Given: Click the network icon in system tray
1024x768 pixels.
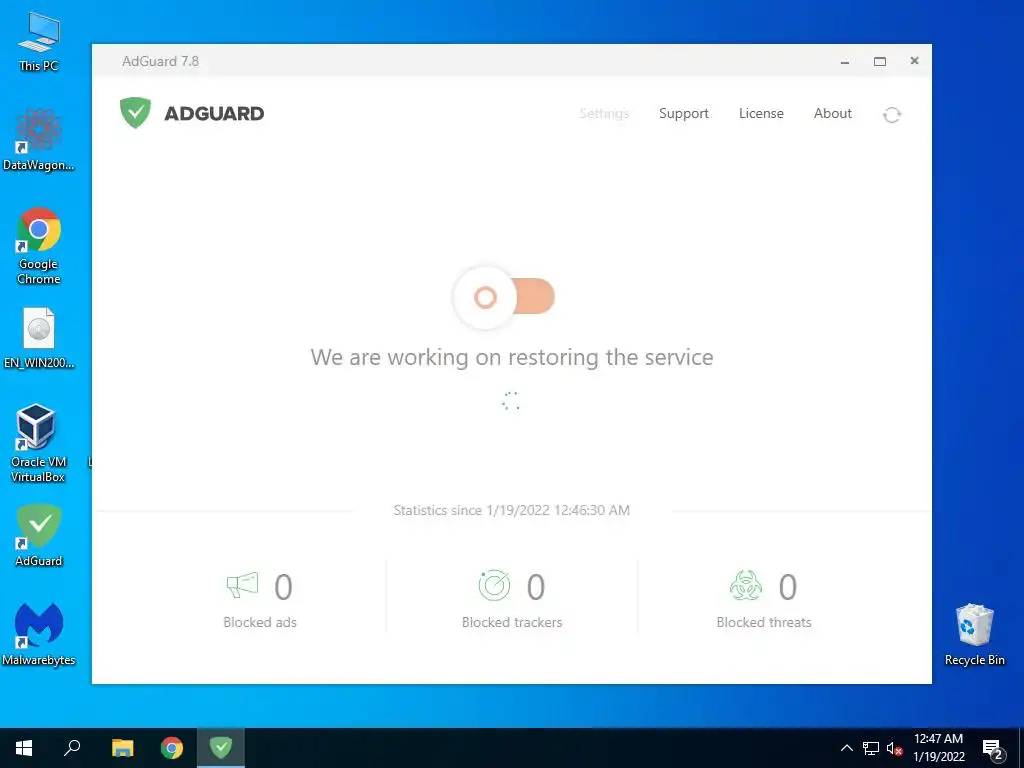Looking at the screenshot, I should point(871,748).
